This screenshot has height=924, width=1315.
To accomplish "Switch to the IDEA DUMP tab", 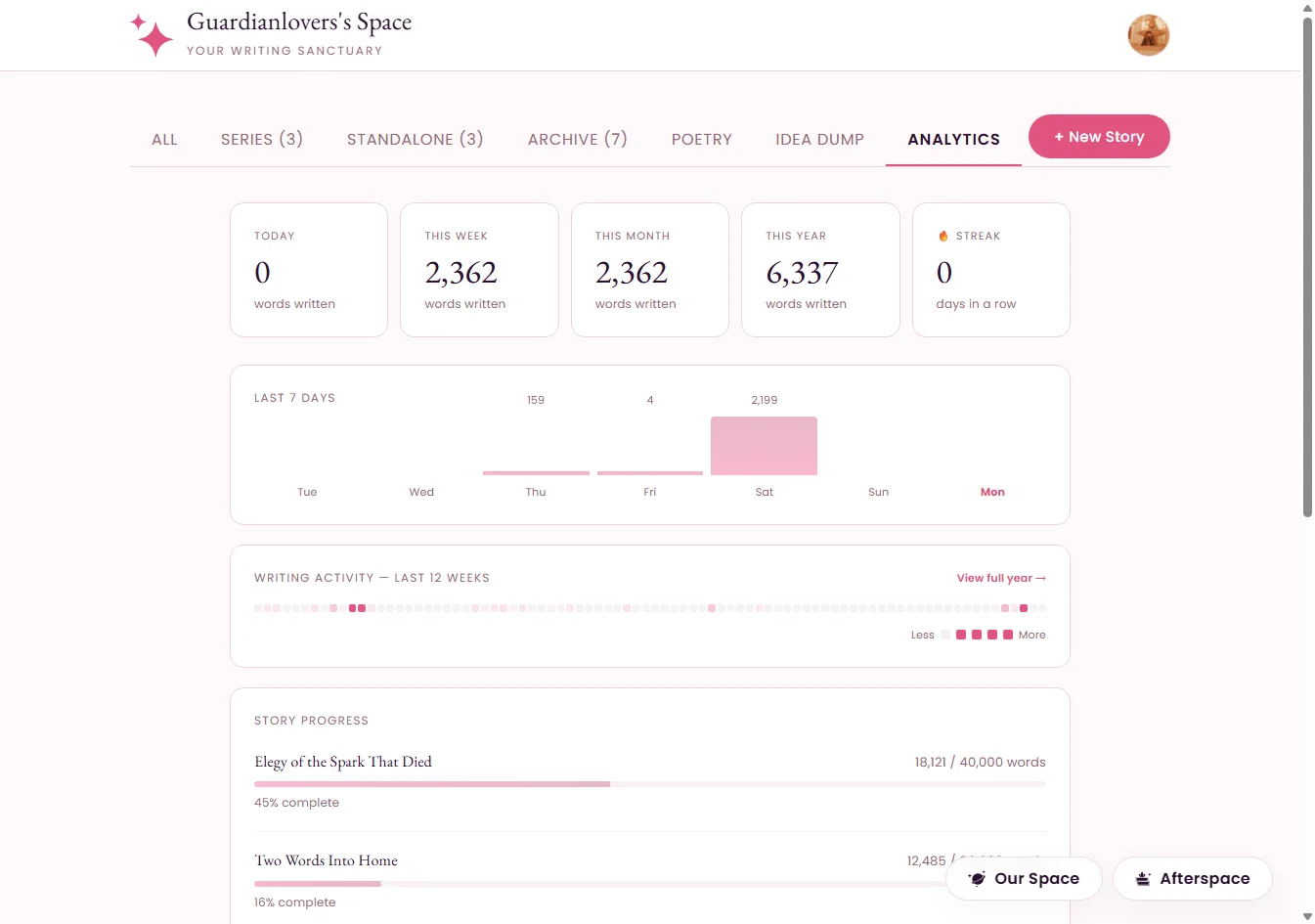I will click(x=820, y=139).
